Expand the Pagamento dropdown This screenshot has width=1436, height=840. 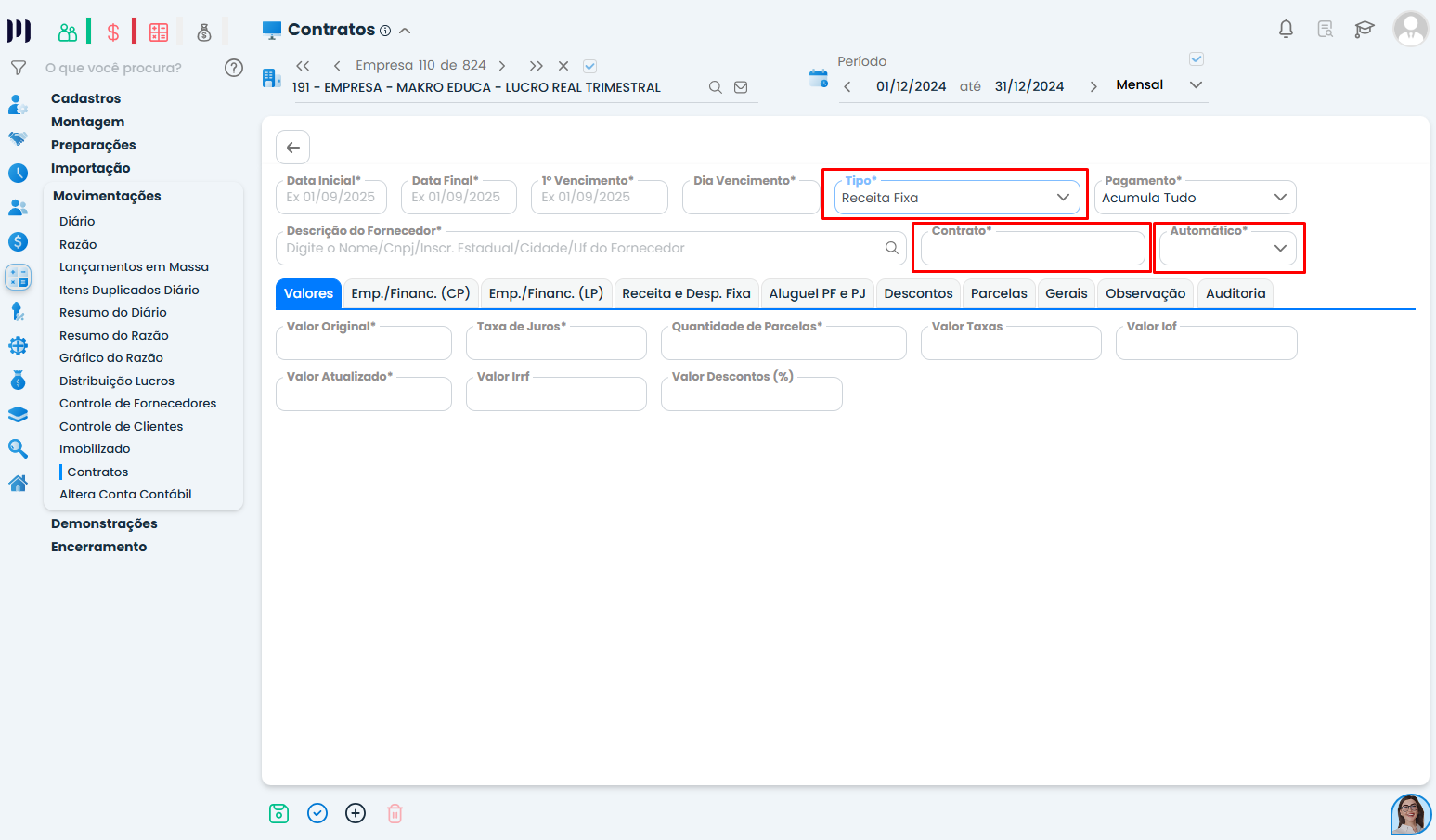(x=1195, y=198)
